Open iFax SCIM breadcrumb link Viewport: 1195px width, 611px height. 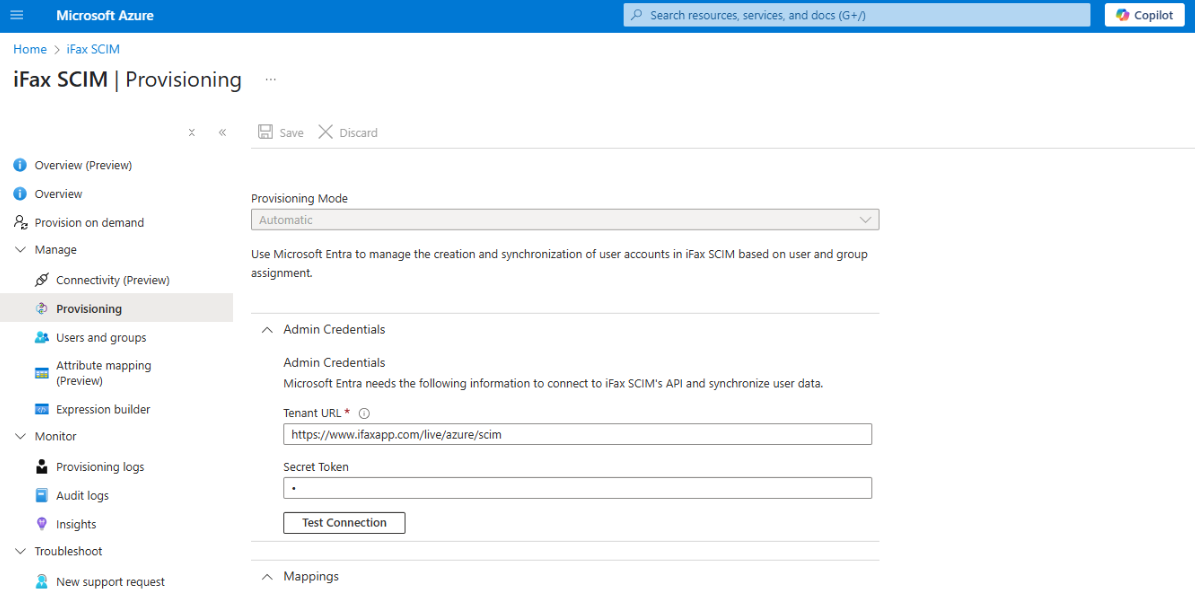(x=93, y=49)
